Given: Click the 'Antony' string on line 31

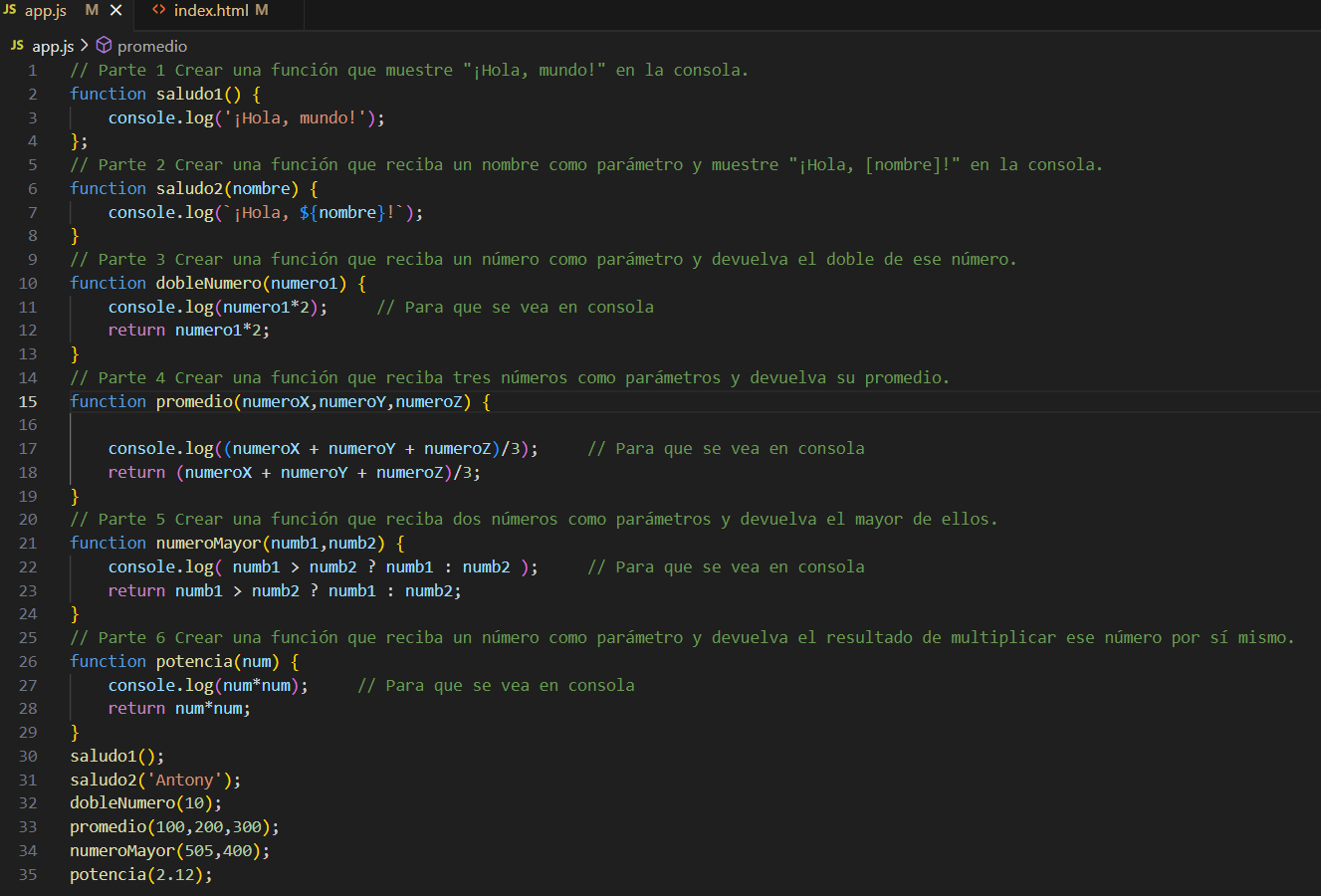Looking at the screenshot, I should [184, 780].
